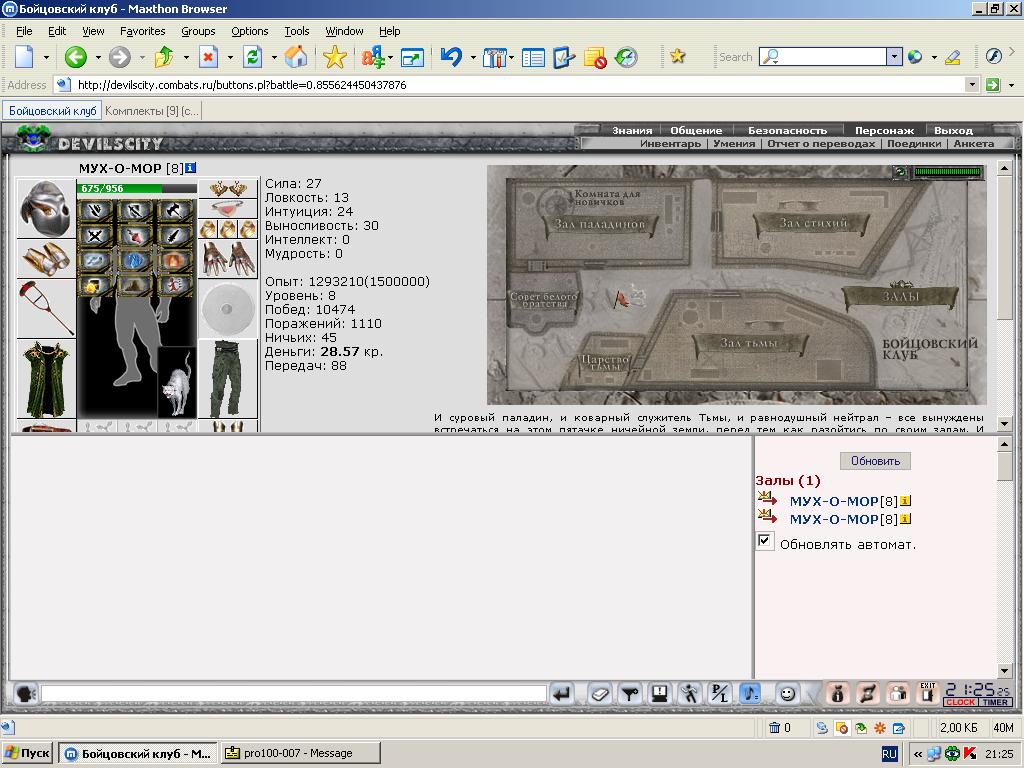Click the RU language indicator in taskbar
The height and width of the screenshot is (768, 1024).
pyautogui.click(x=889, y=754)
